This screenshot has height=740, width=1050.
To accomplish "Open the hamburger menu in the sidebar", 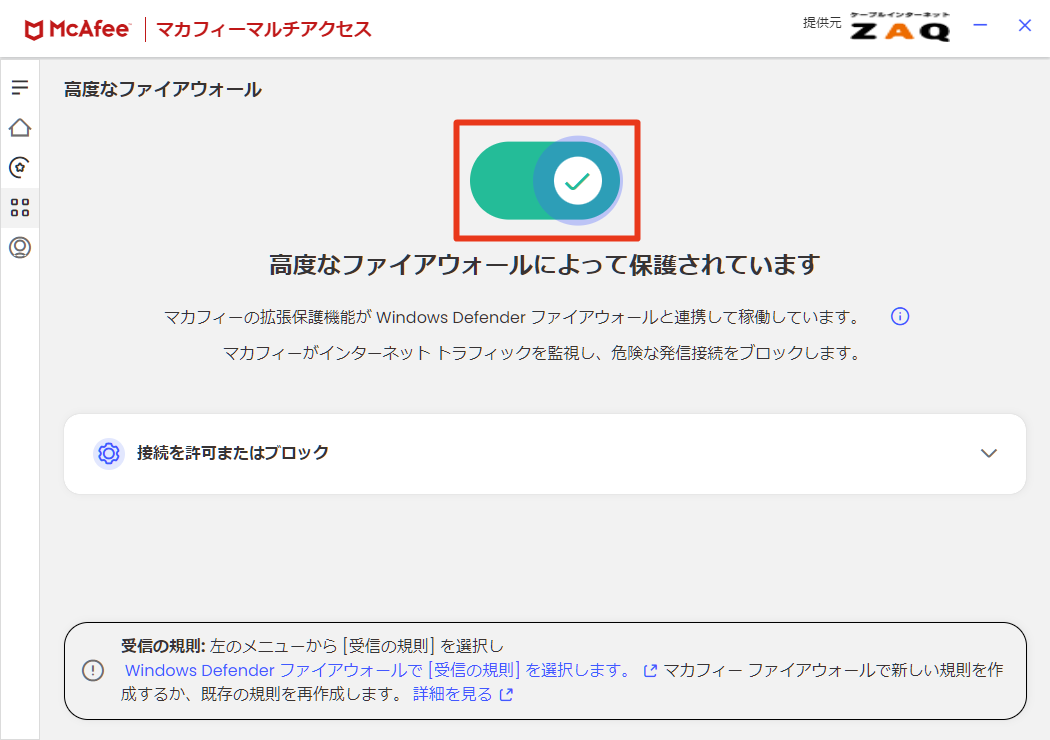I will pos(20,87).
